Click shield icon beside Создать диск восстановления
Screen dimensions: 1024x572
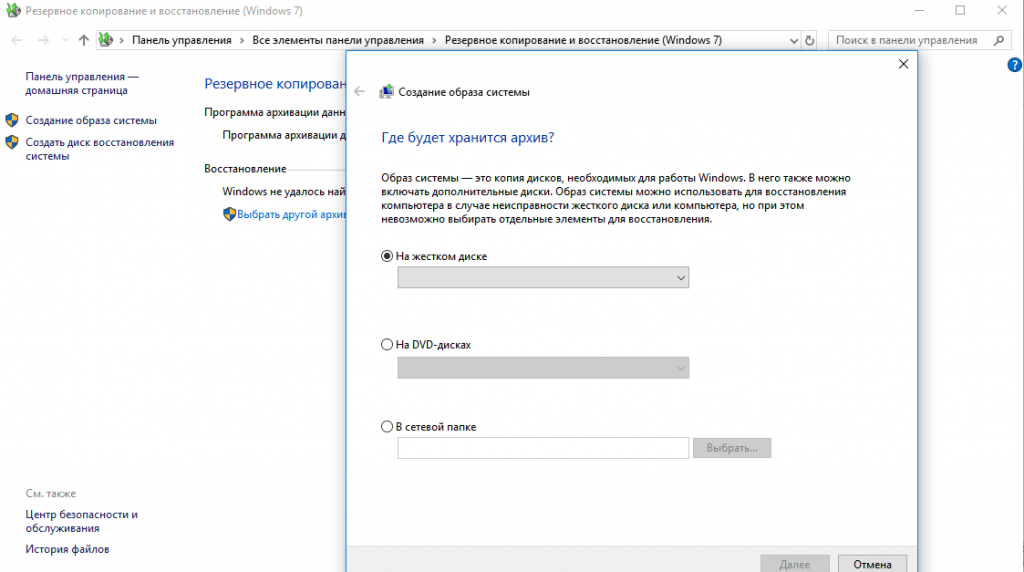[x=12, y=142]
